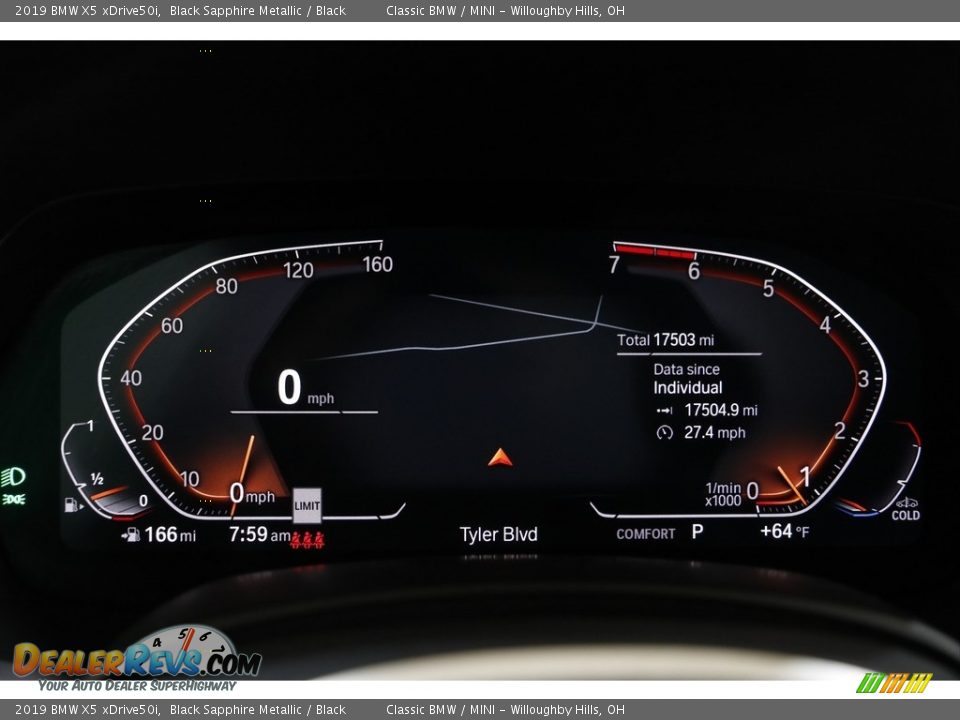Screen dimensions: 960x720
Task: Click the green parking lights indicator icon
Action: [13, 500]
